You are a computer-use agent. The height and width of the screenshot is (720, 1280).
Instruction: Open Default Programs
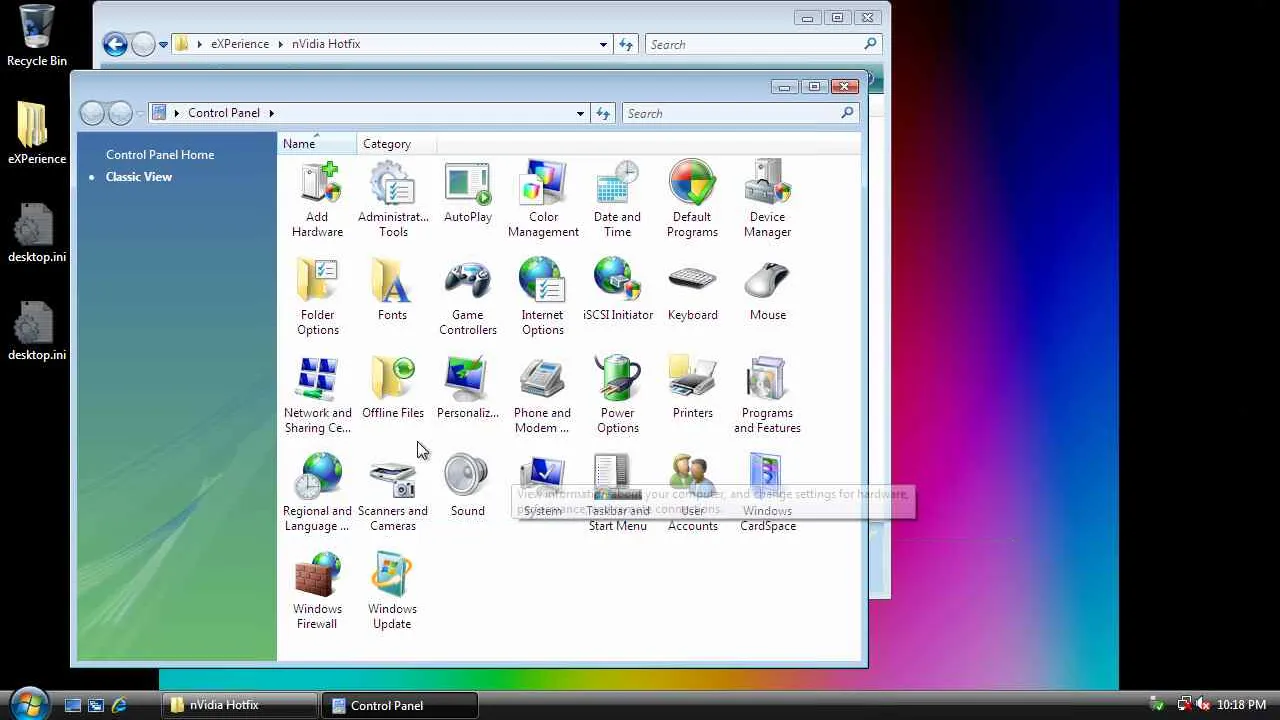pyautogui.click(x=692, y=200)
